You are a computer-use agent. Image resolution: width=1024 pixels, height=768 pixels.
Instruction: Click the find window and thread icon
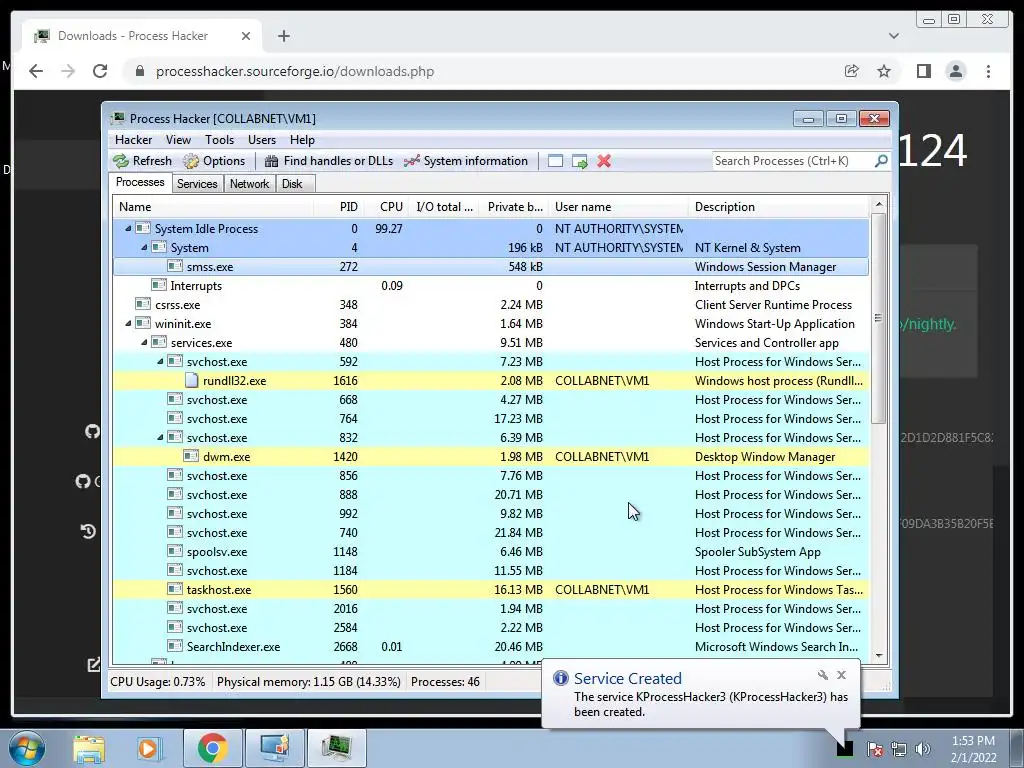coord(579,161)
